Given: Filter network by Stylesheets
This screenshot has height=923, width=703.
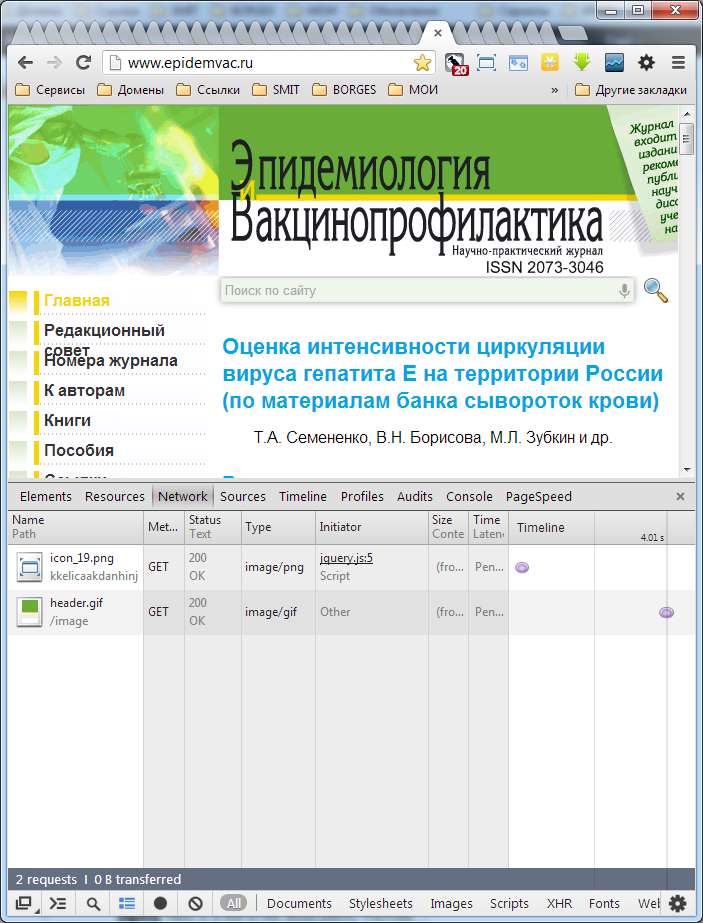Looking at the screenshot, I should click(380, 903).
